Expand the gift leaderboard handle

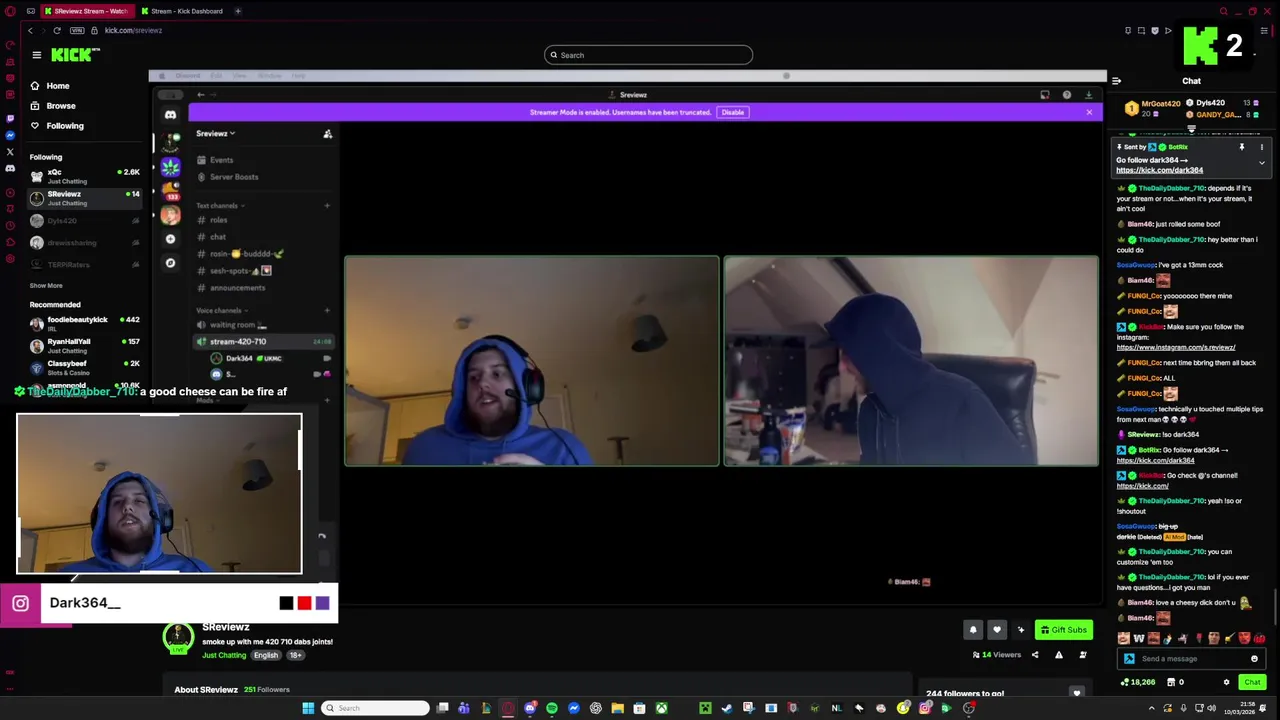[x=1191, y=129]
